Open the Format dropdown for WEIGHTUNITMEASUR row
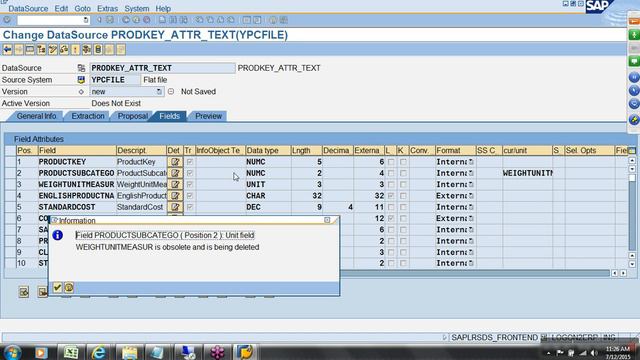The width and height of the screenshot is (640, 360). click(x=471, y=184)
